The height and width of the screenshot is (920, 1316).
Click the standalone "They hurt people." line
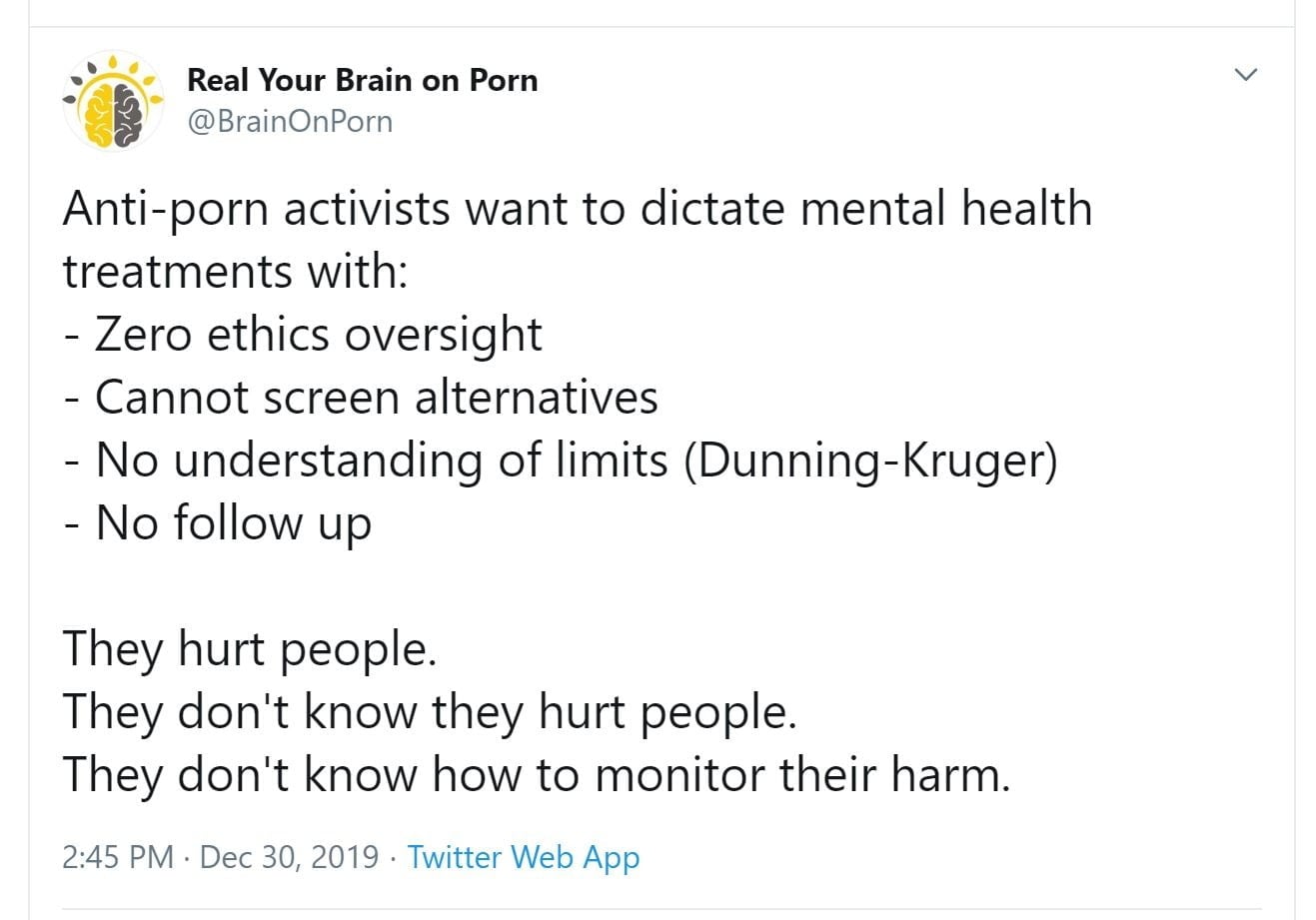point(250,649)
